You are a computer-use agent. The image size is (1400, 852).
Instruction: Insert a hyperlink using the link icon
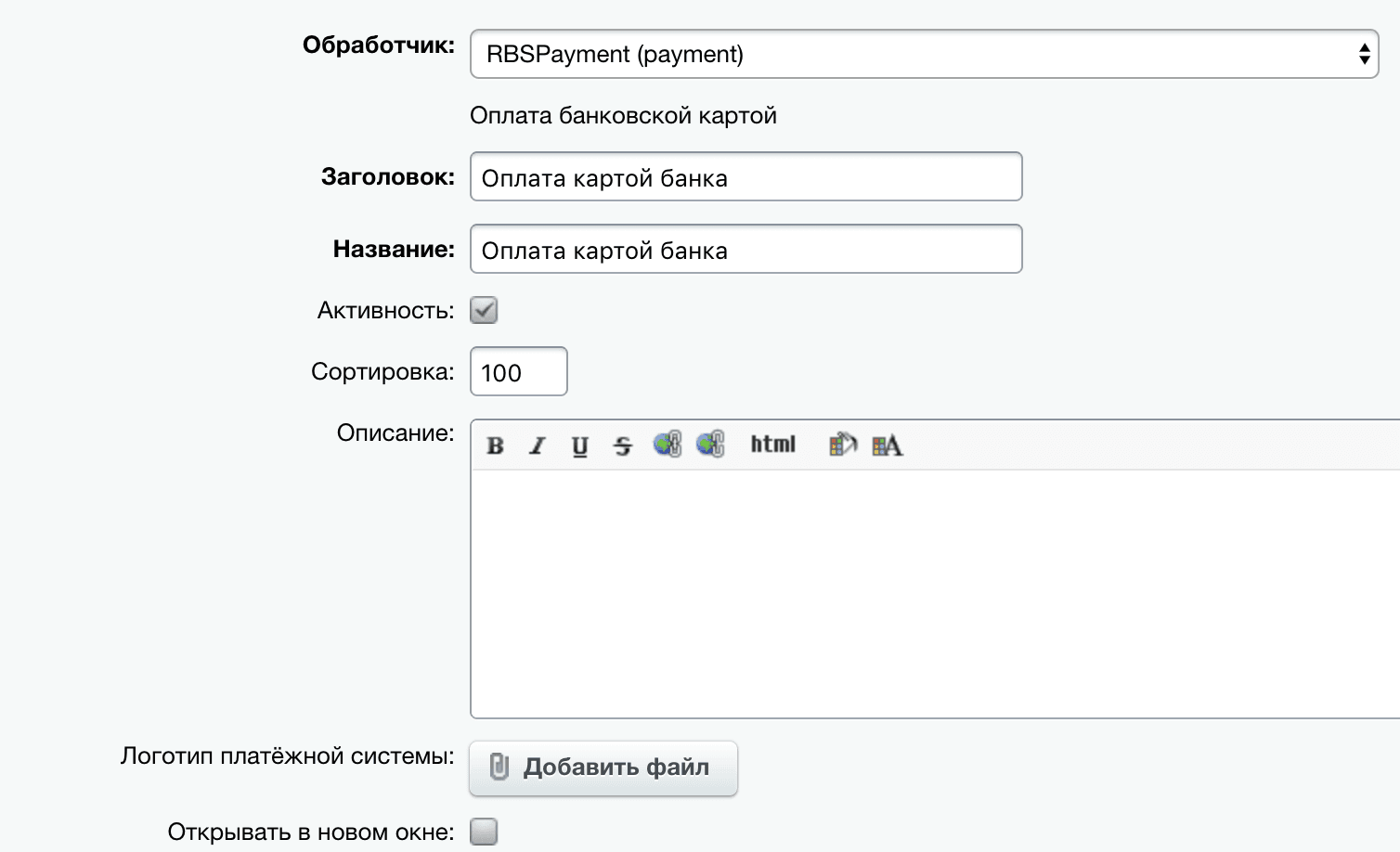point(668,445)
